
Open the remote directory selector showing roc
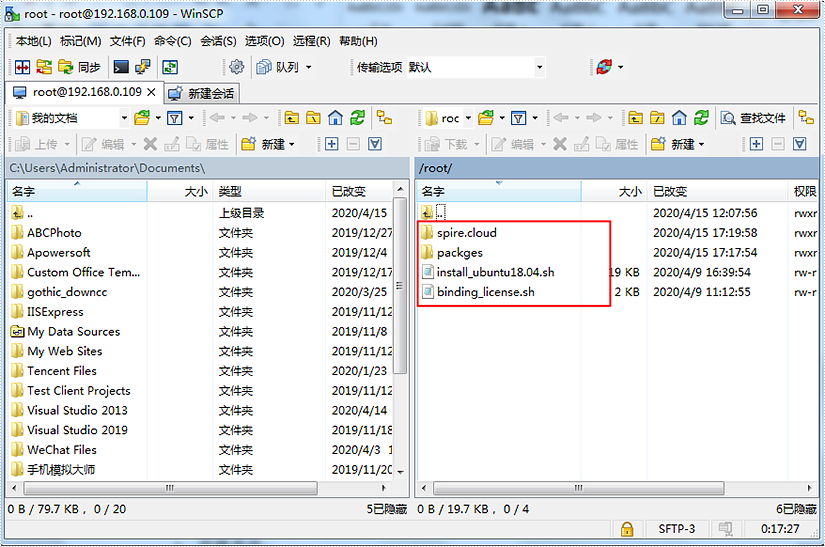pos(448,118)
